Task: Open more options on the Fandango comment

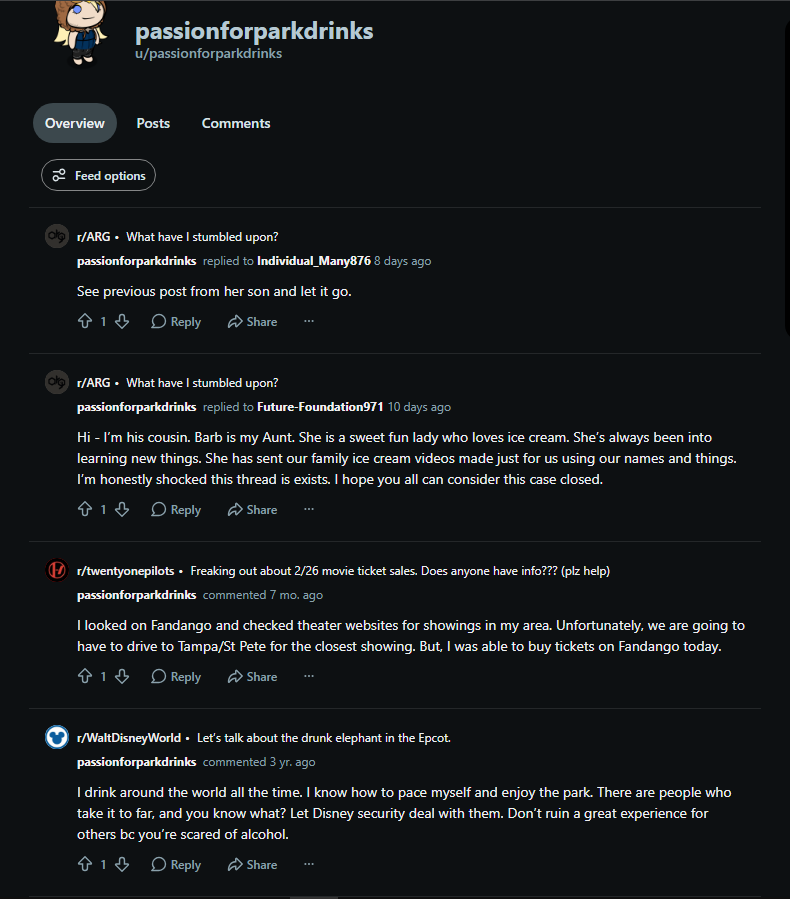Action: click(309, 676)
